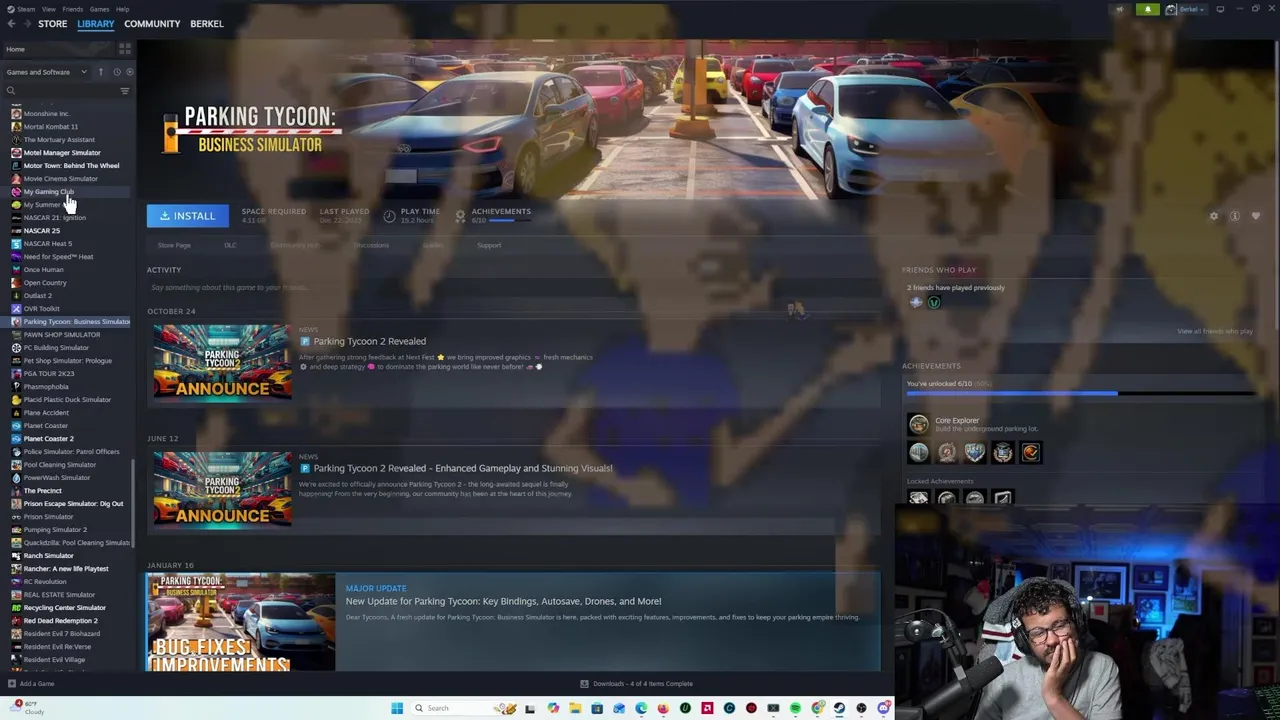Open the Store Page link
Screen dimensions: 1280x720
click(x=174, y=245)
